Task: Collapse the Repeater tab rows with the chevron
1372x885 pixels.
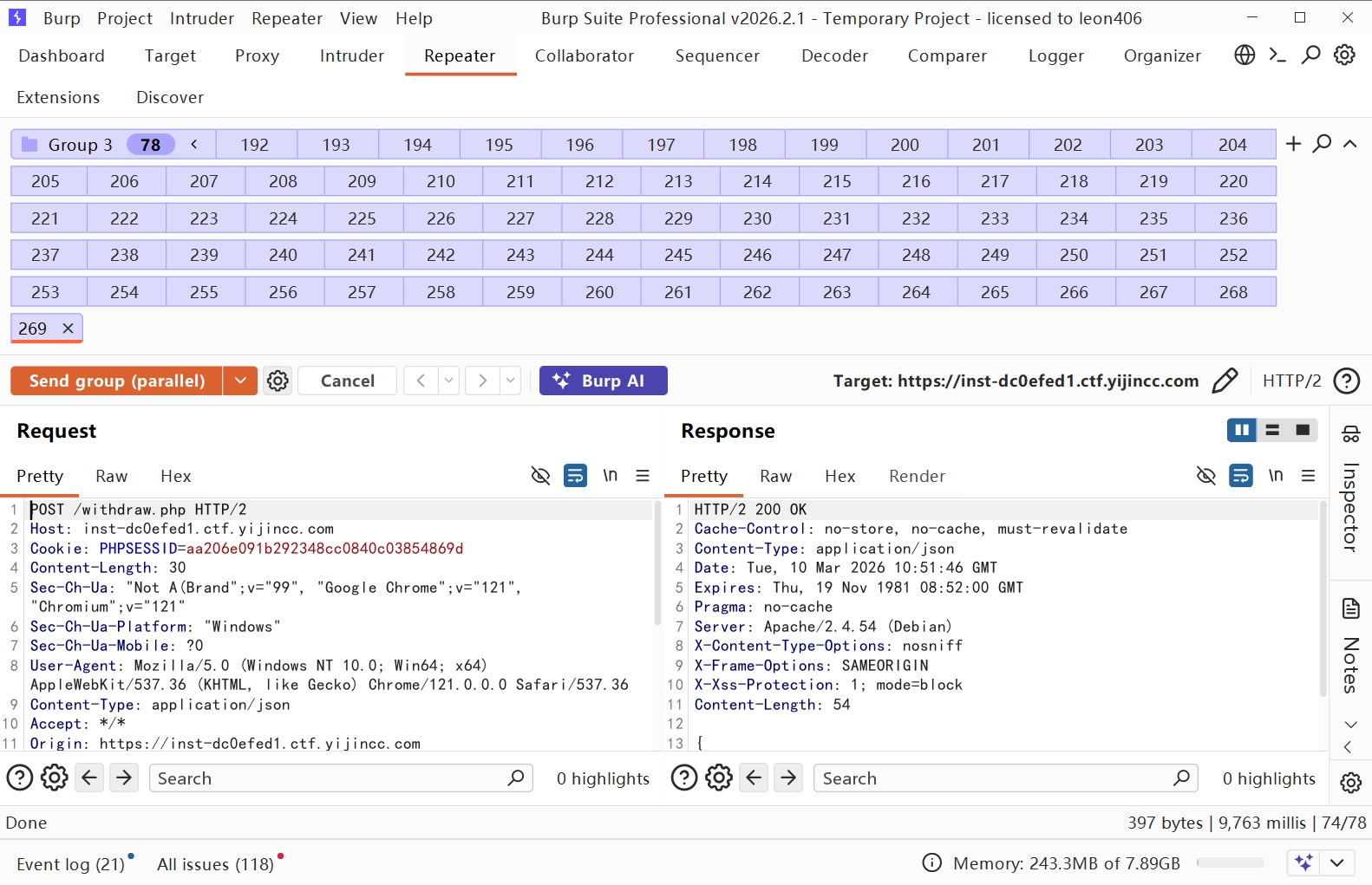Action: point(1349,144)
